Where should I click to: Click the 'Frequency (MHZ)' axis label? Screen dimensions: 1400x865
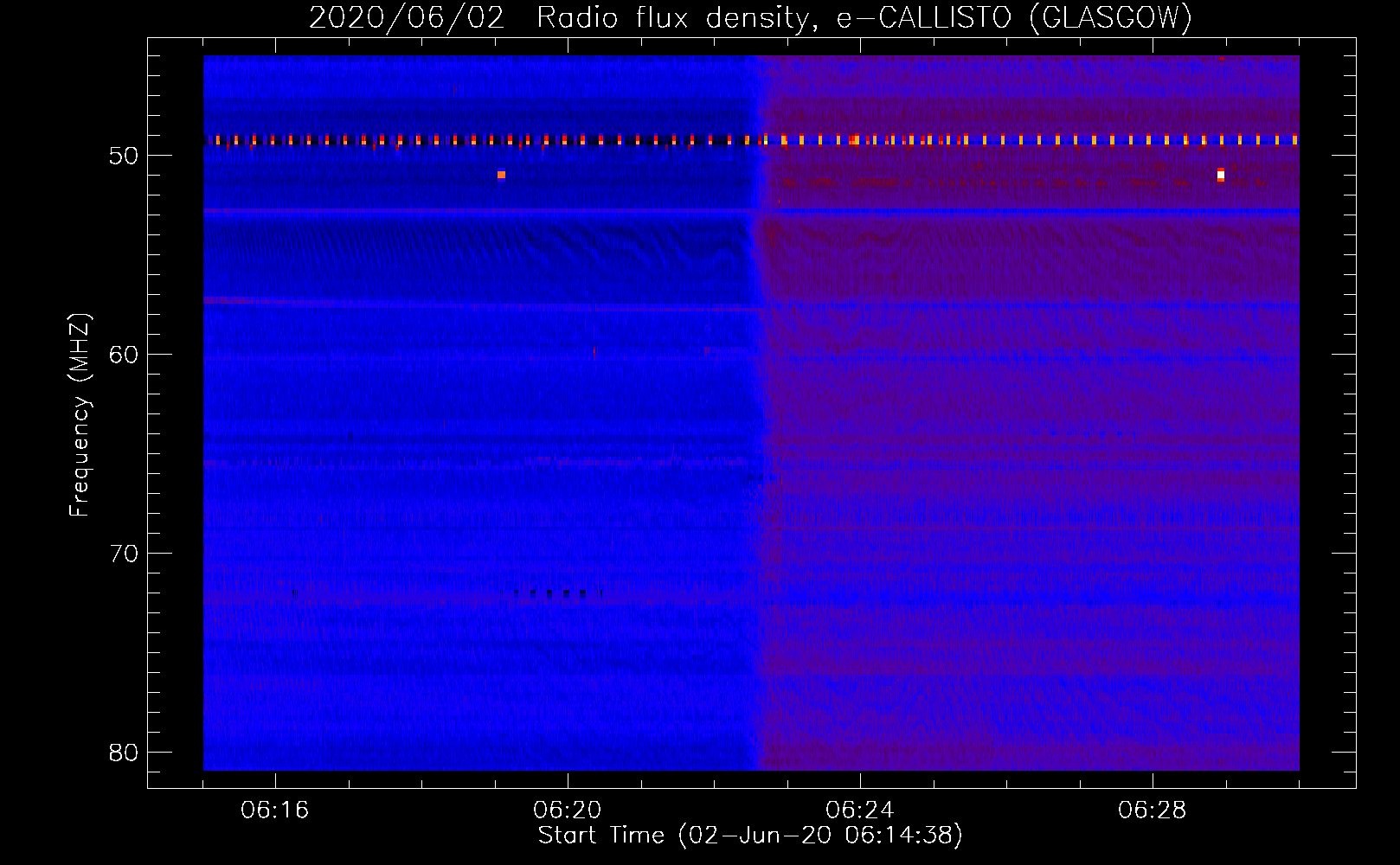tap(80, 415)
